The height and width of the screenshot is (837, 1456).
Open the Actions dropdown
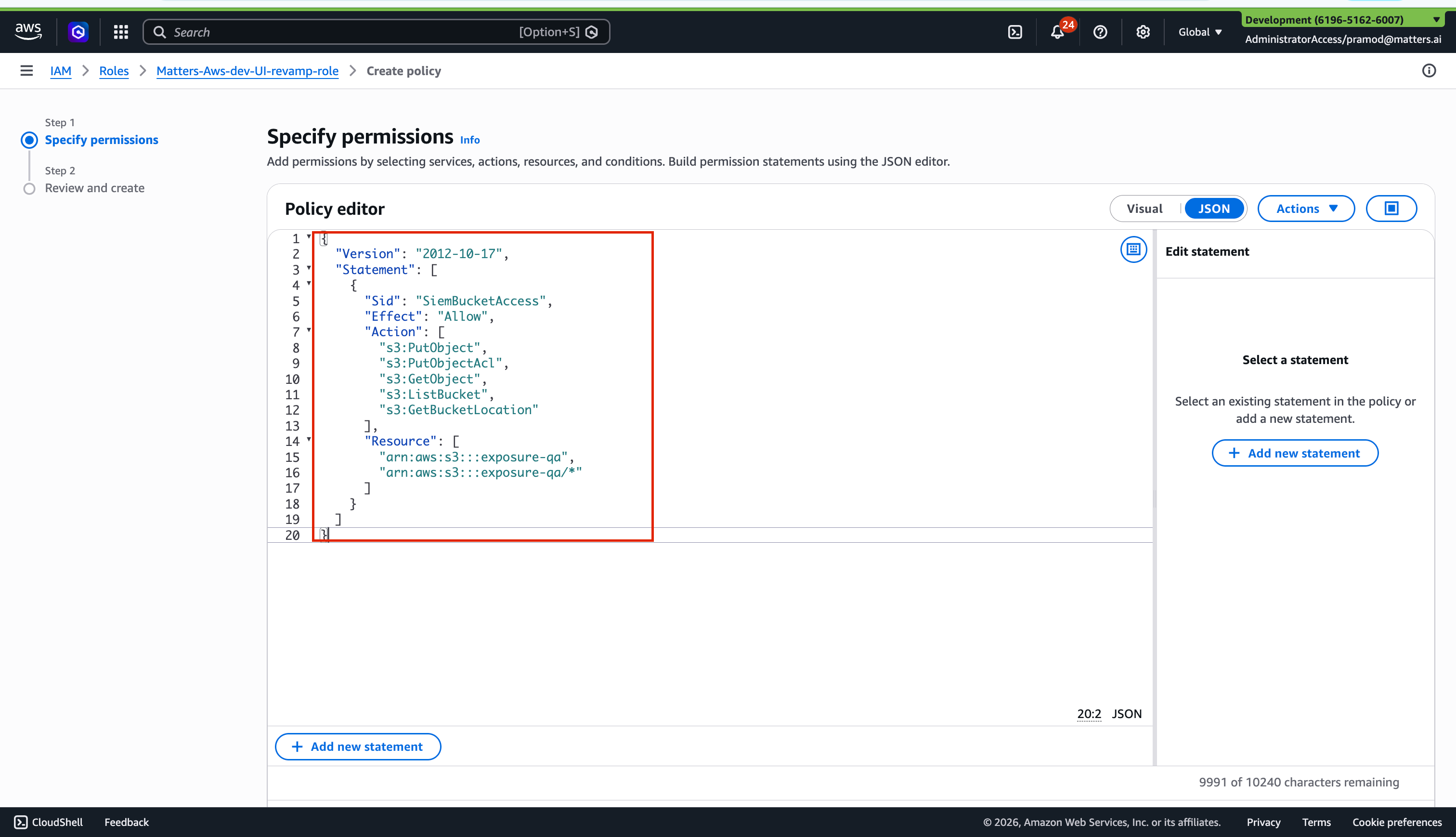(1306, 209)
